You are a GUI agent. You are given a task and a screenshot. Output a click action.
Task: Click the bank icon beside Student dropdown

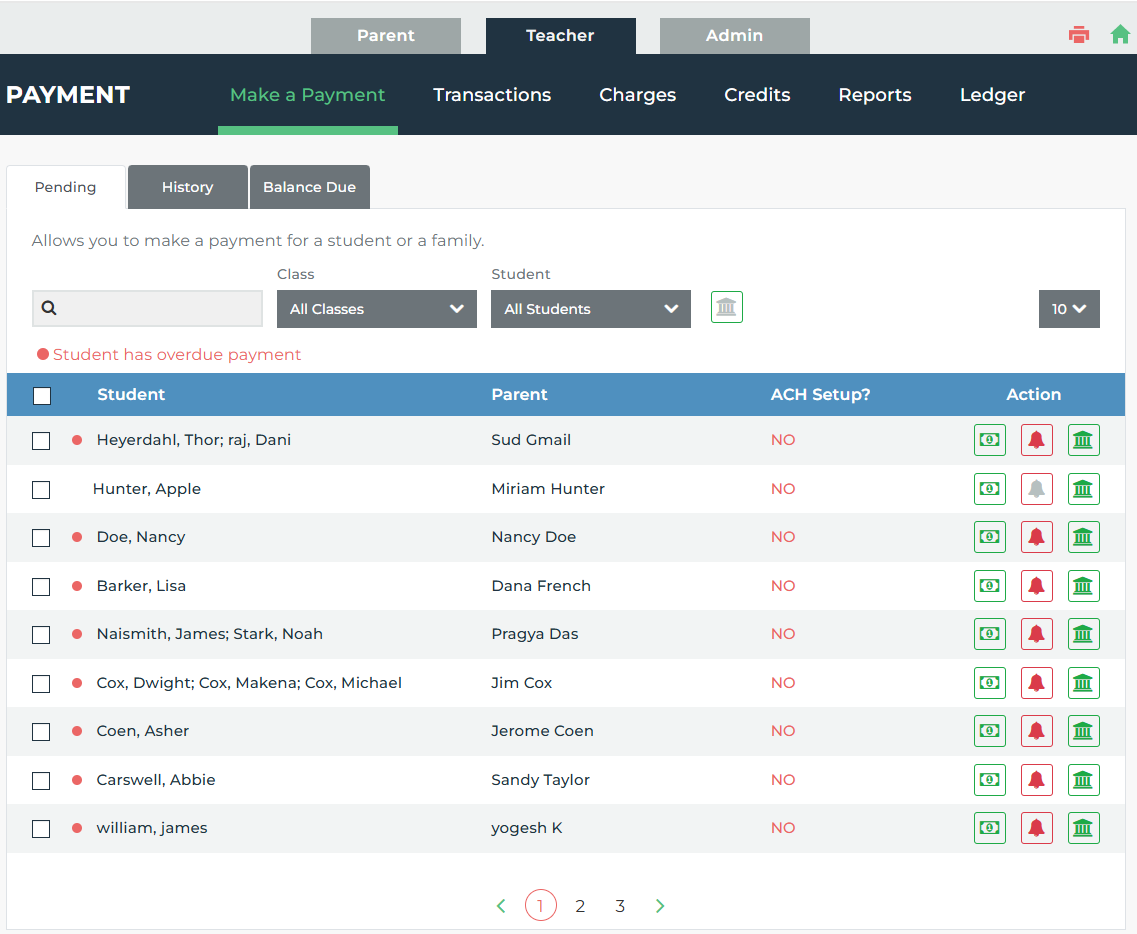tap(727, 307)
